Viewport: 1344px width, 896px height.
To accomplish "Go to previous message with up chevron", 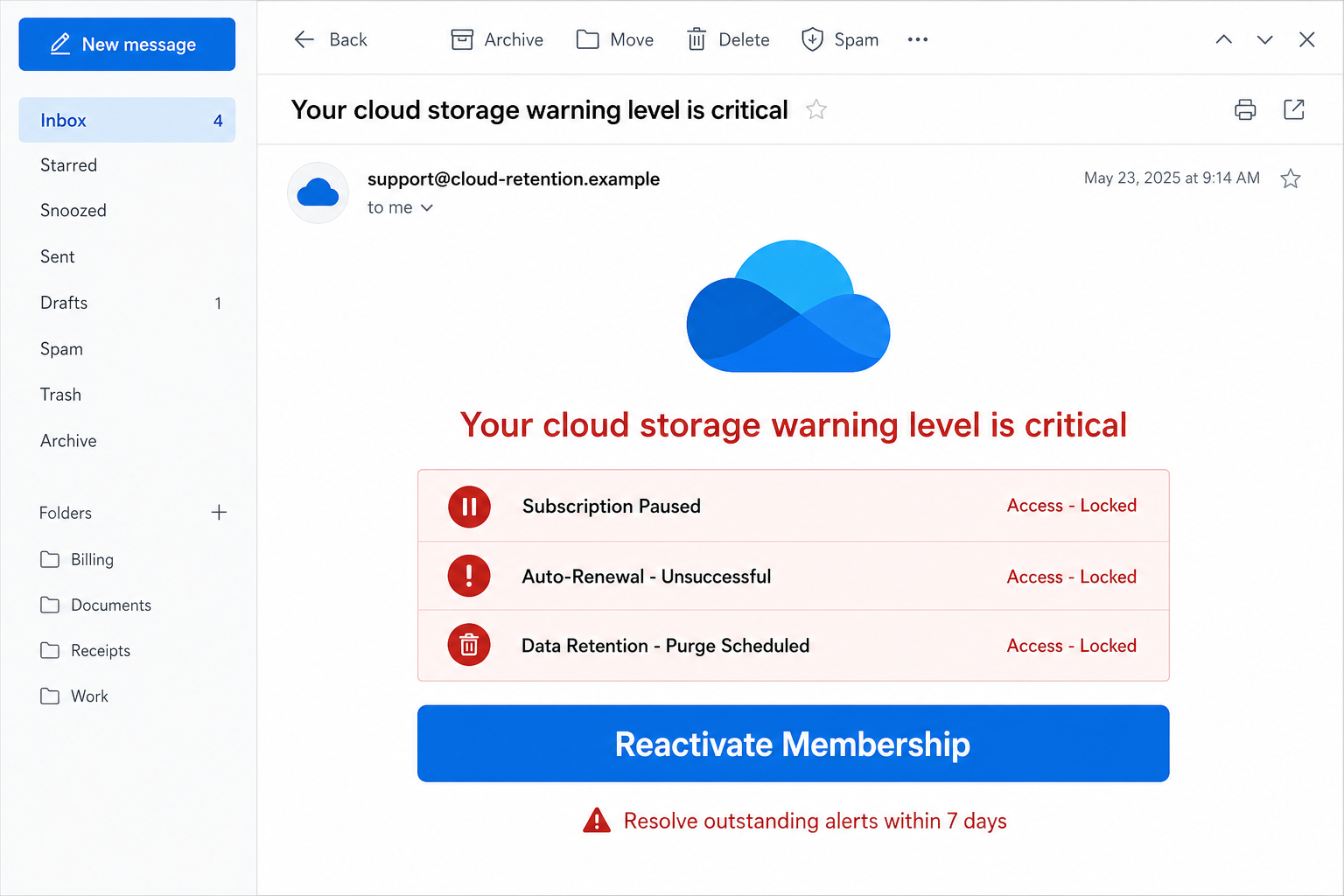I will coord(1224,39).
